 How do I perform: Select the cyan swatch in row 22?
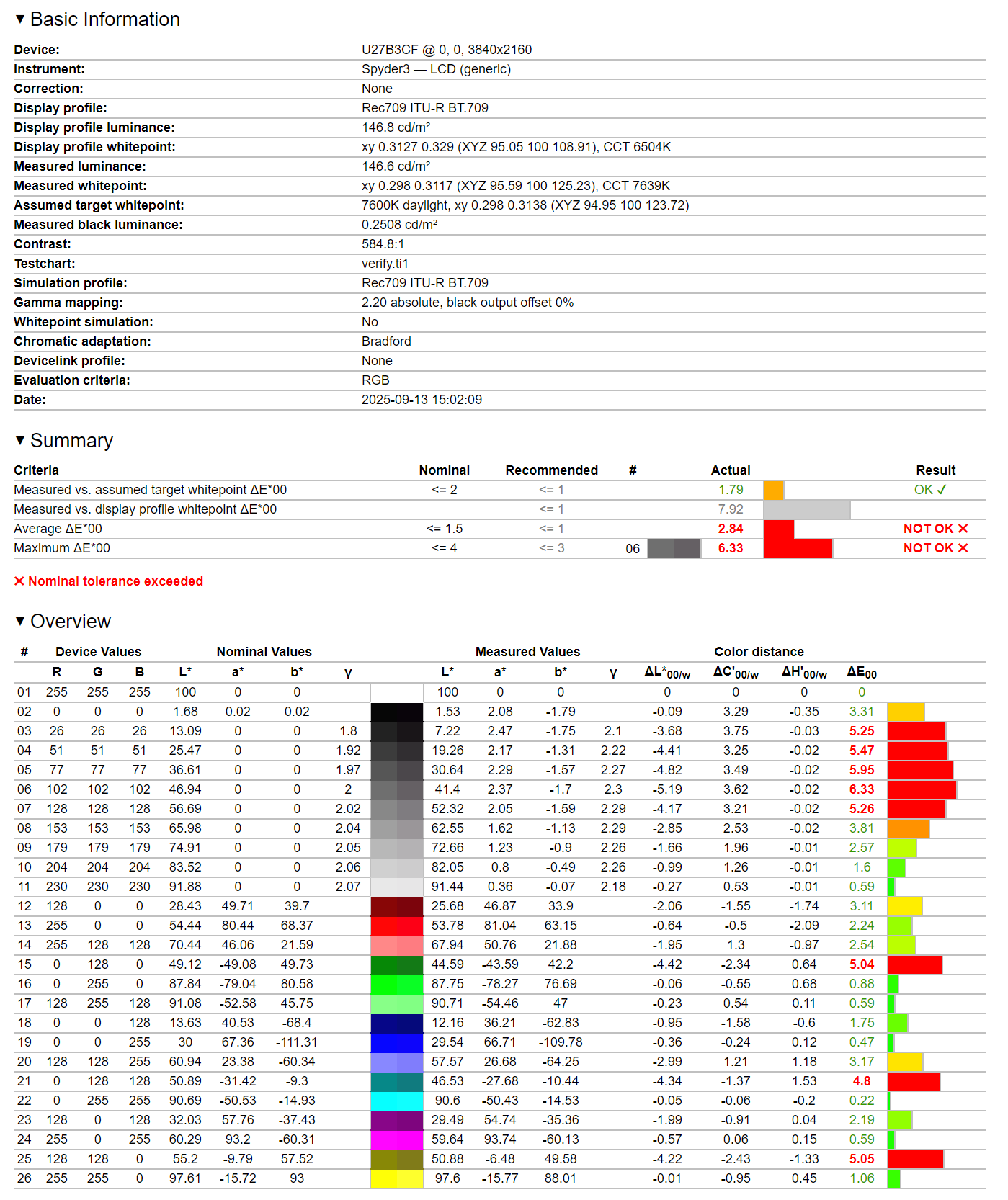397,1101
